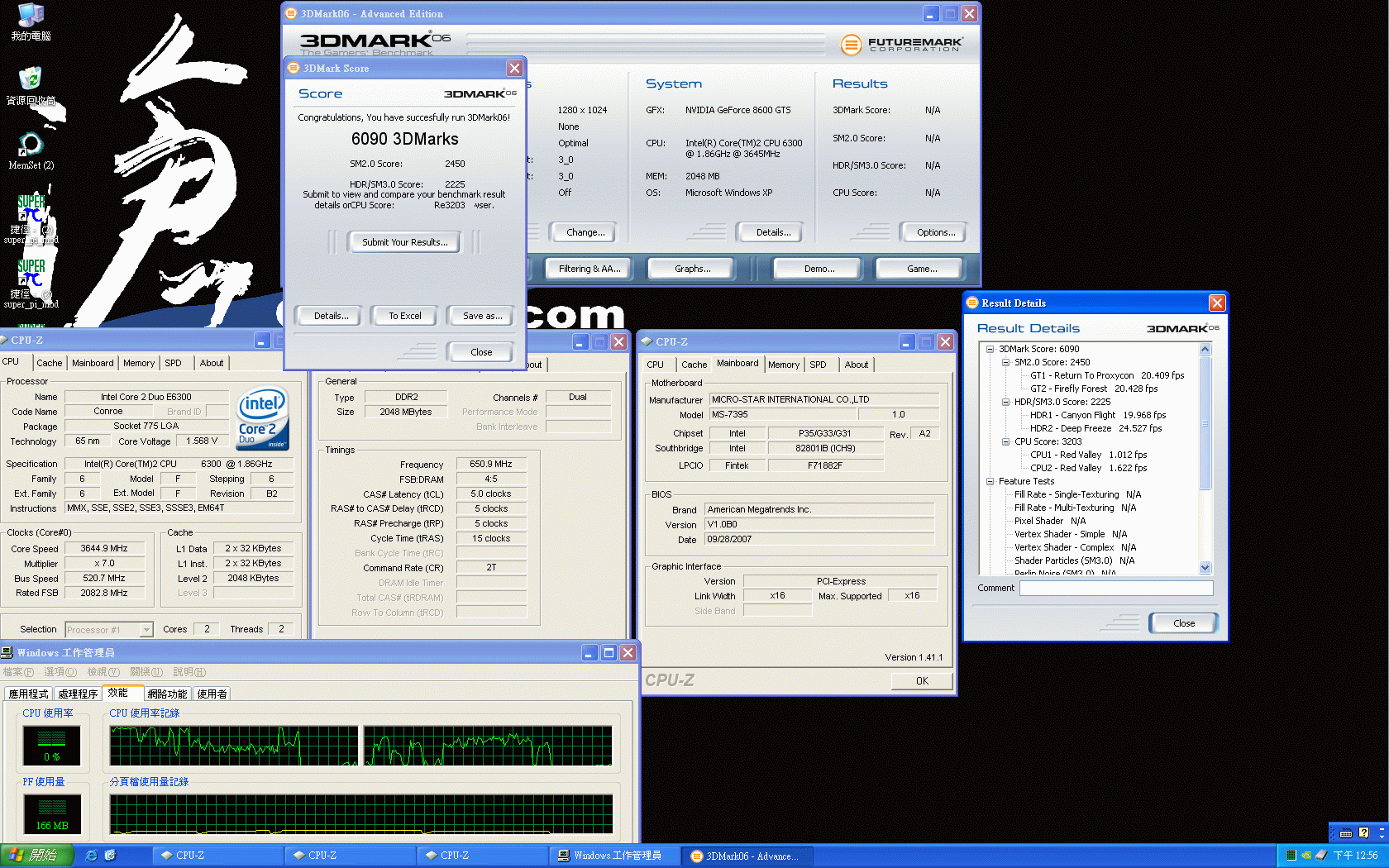This screenshot has height=868, width=1389.
Task: Click the Result Details scrollbar thumb
Action: click(1205, 422)
